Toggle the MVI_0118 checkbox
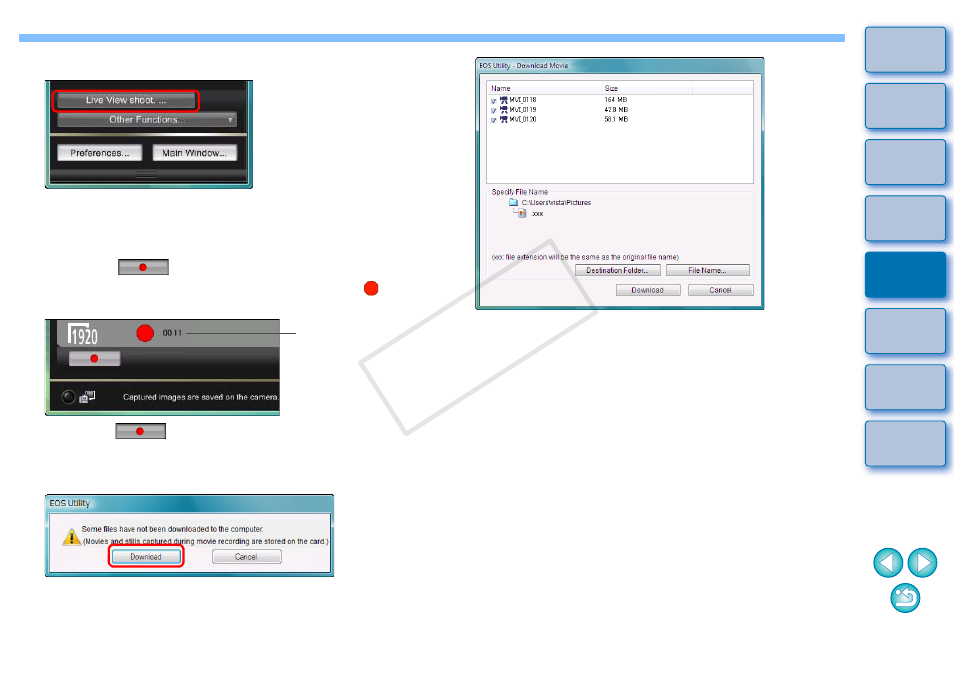Image resolution: width=954 pixels, height=674 pixels. pos(493,101)
